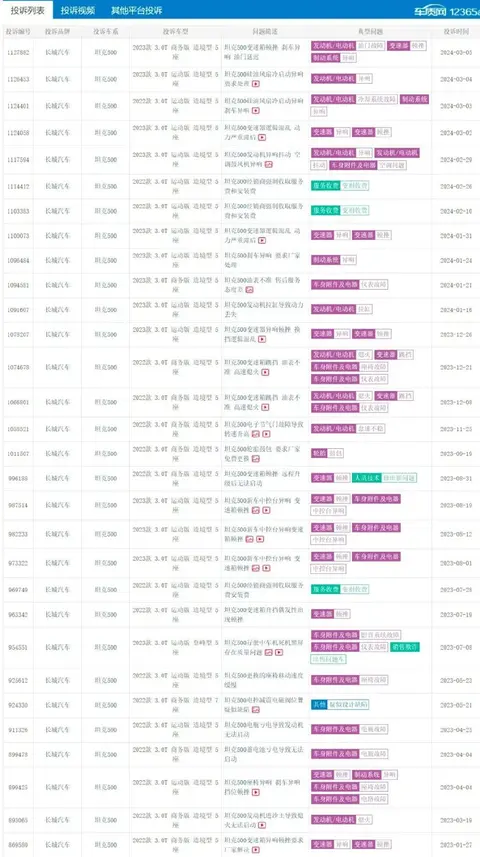Click green 服务收费 tag in 2024-02-26 row
The height and width of the screenshot is (857, 480).
[325, 186]
